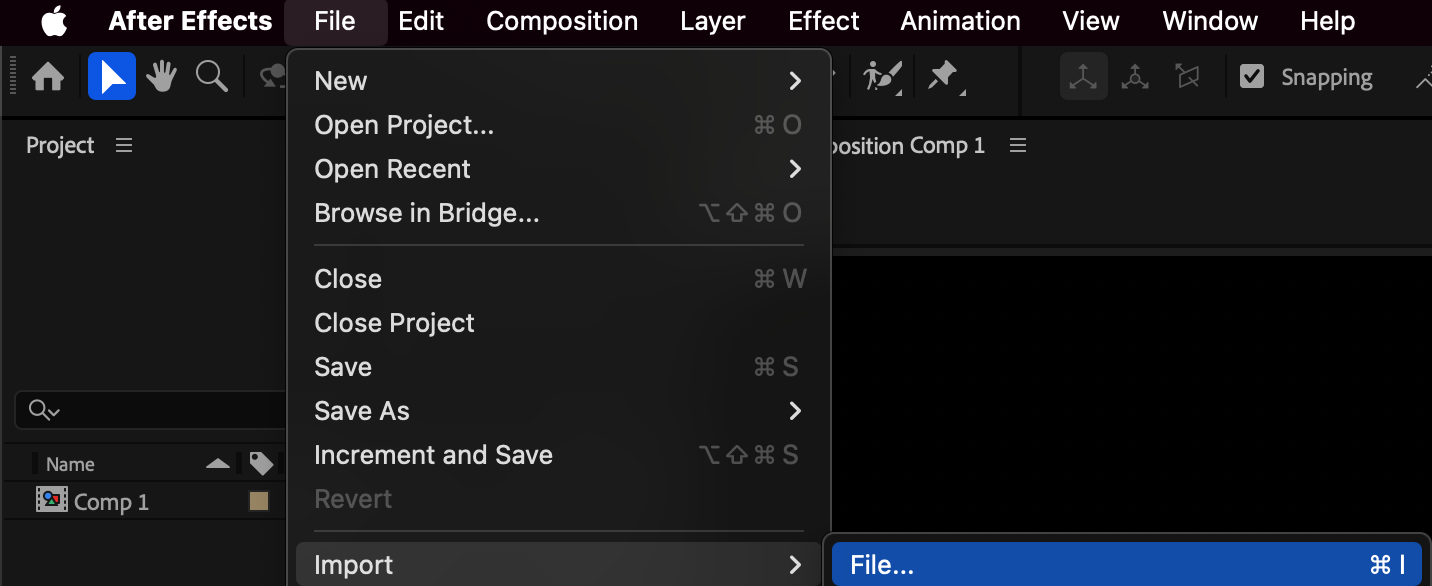Click the Project panel search field
The height and width of the screenshot is (586, 1432).
pyautogui.click(x=150, y=410)
